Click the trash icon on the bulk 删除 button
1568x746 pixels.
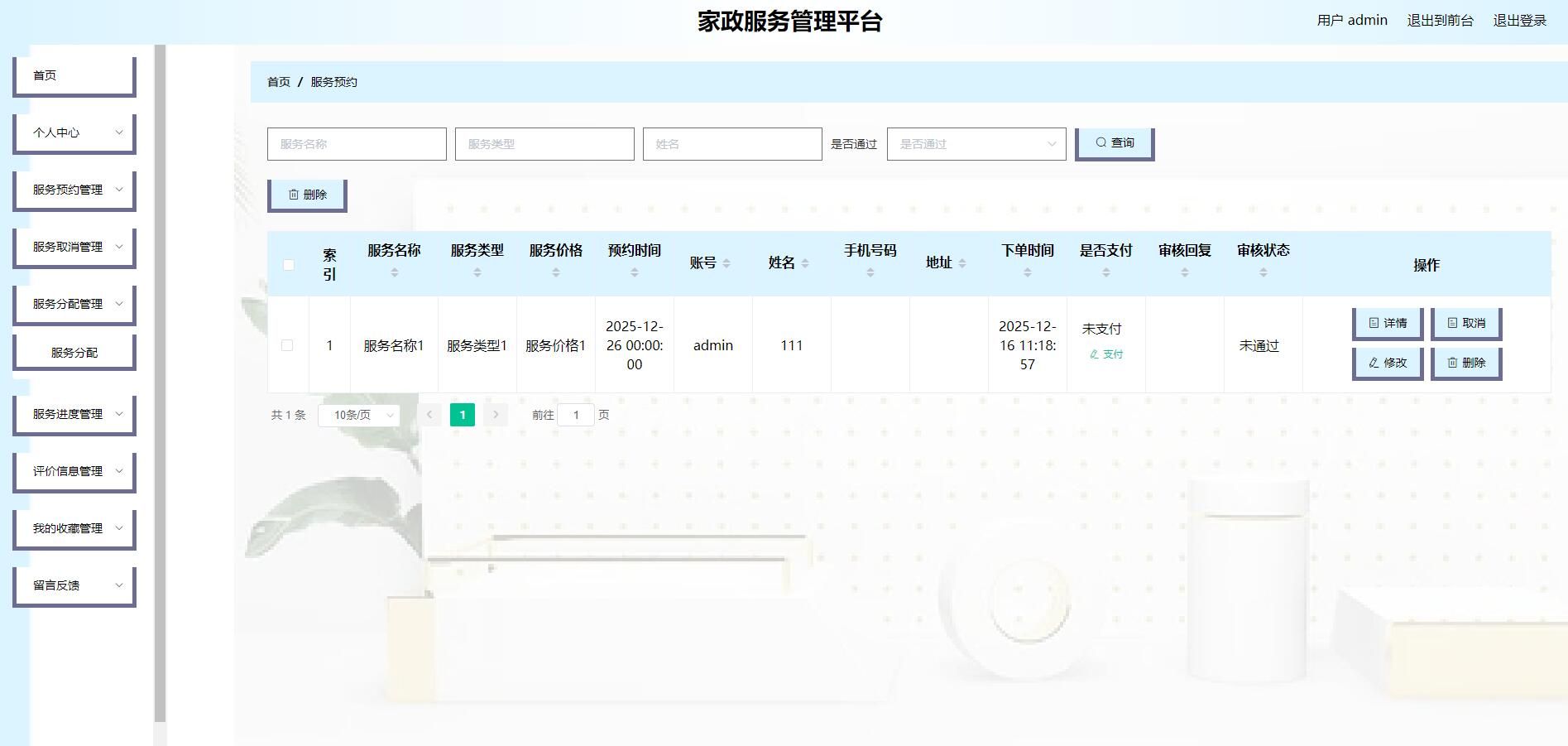[x=293, y=194]
